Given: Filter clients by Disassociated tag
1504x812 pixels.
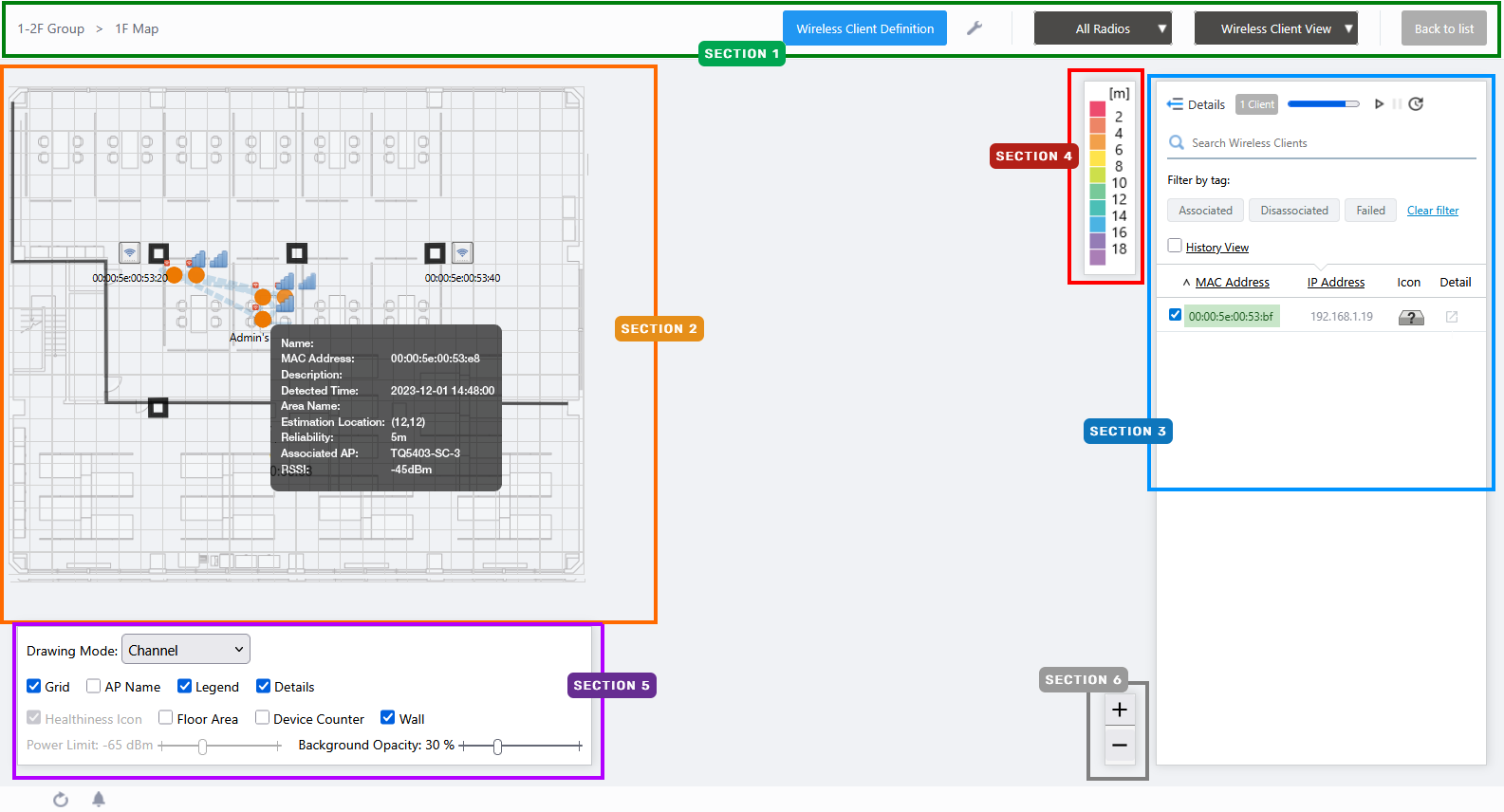Looking at the screenshot, I should pos(1293,211).
